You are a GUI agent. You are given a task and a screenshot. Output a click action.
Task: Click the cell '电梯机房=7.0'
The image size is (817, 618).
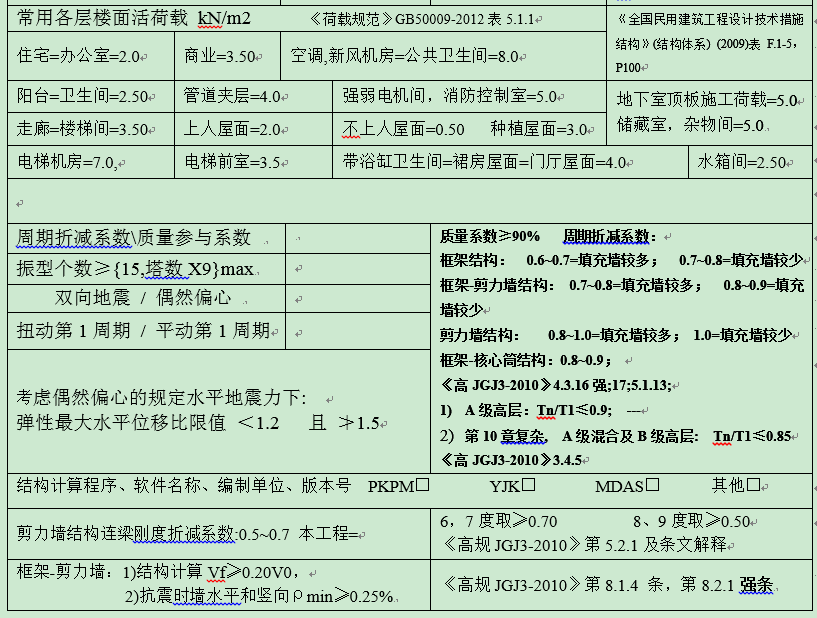91,162
